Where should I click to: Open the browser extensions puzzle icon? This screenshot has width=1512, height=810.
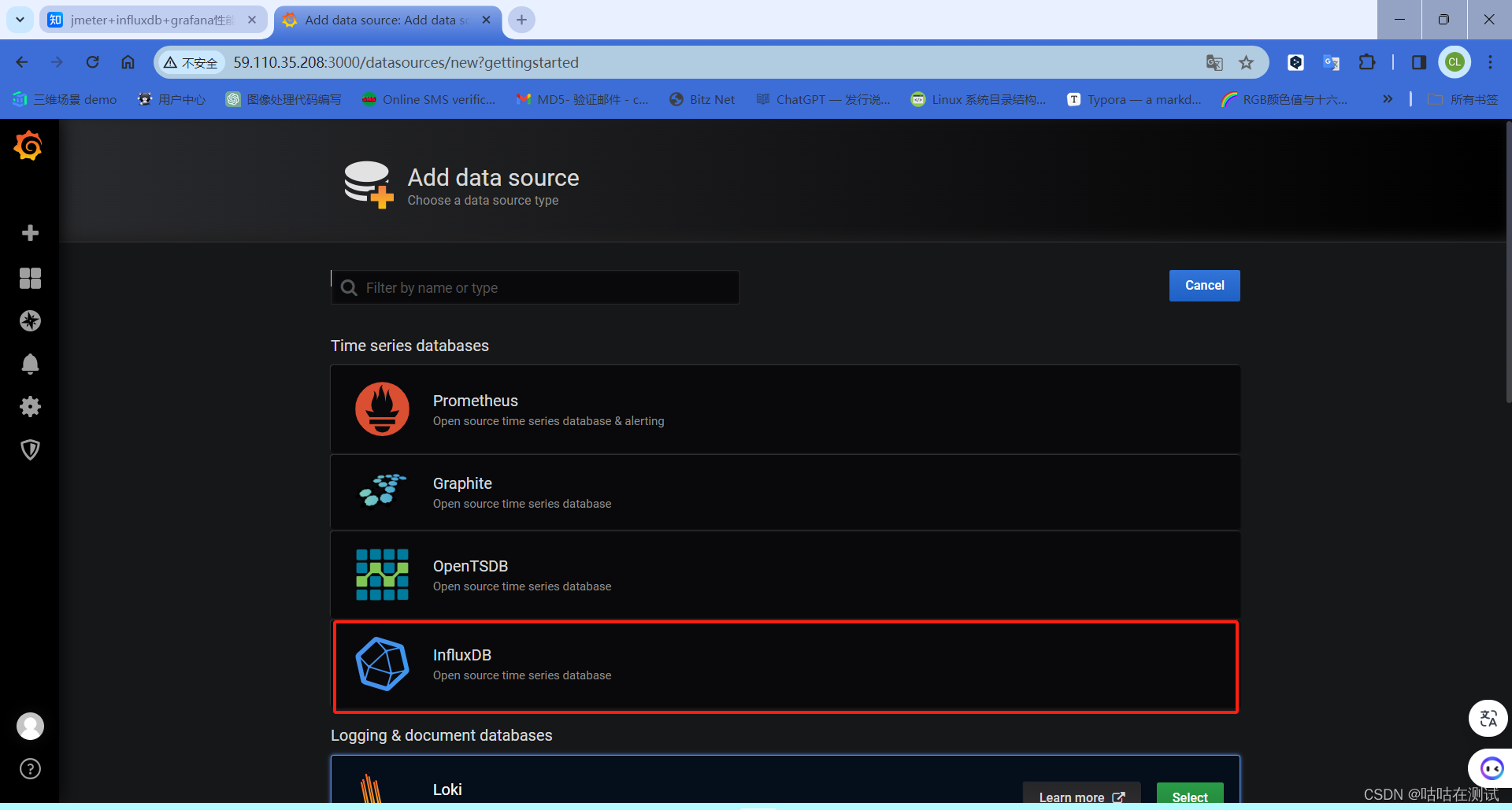pyautogui.click(x=1367, y=62)
